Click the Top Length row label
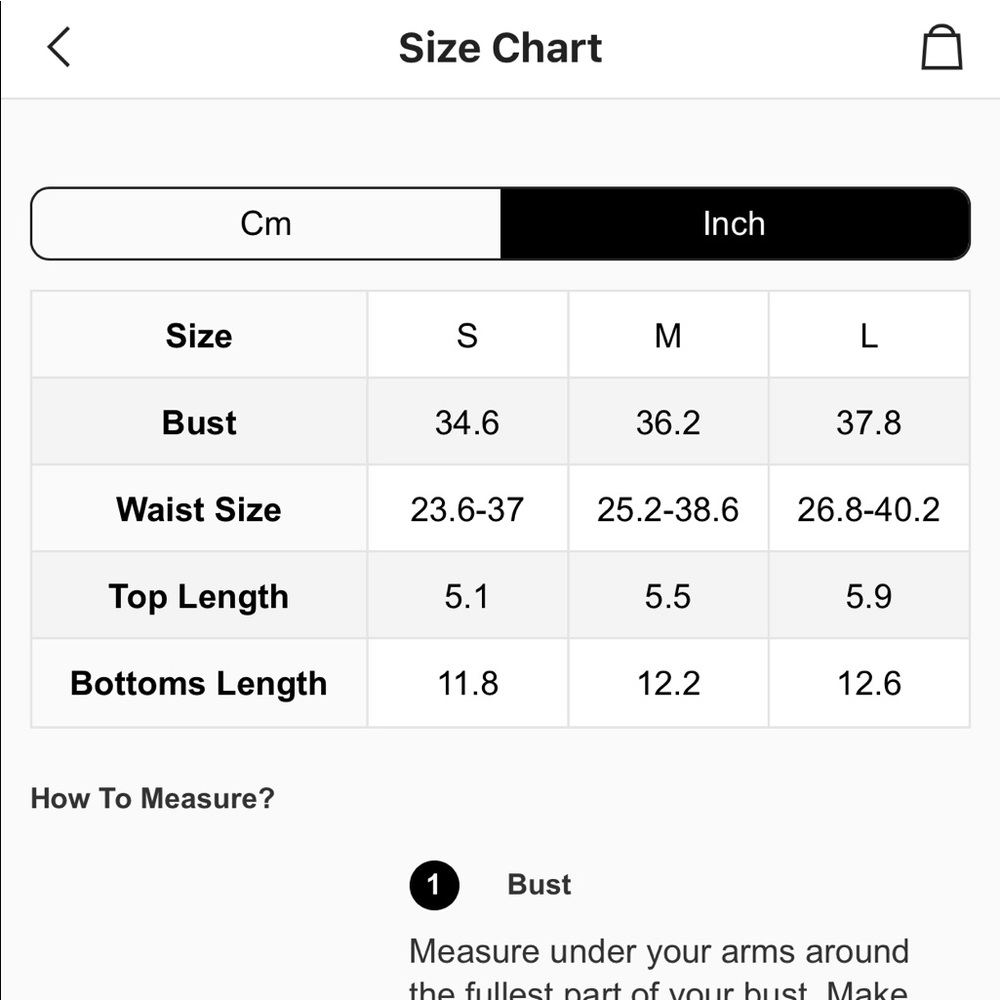 [199, 597]
